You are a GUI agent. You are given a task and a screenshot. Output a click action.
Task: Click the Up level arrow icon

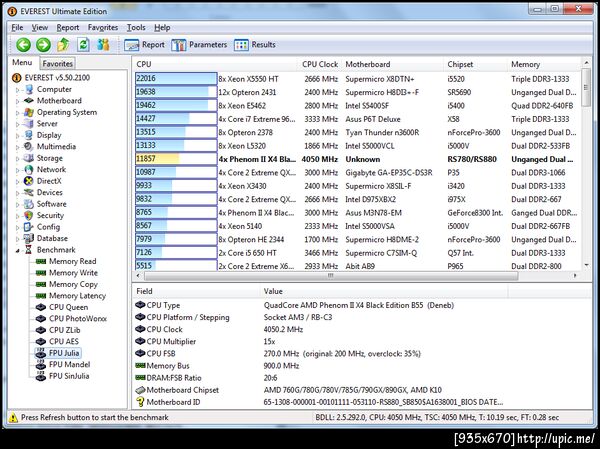coord(64,45)
